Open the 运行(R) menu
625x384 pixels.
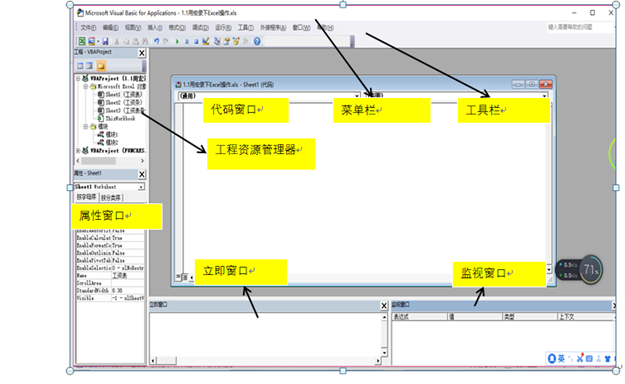pyautogui.click(x=223, y=28)
